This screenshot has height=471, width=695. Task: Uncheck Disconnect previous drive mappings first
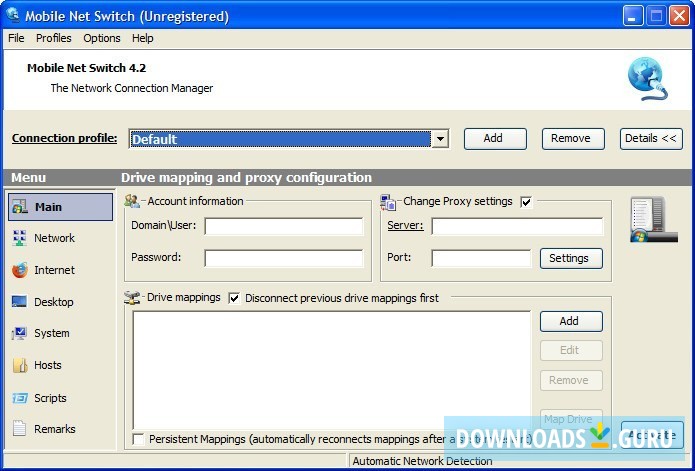(234, 298)
